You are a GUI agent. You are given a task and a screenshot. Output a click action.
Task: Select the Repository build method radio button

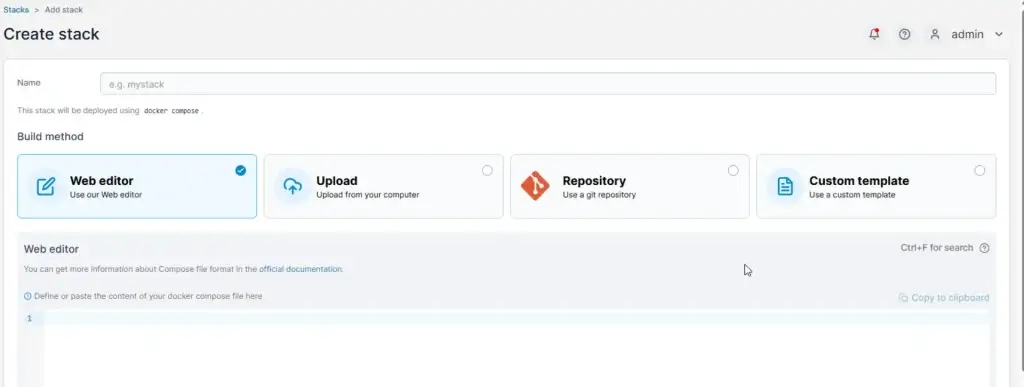733,170
